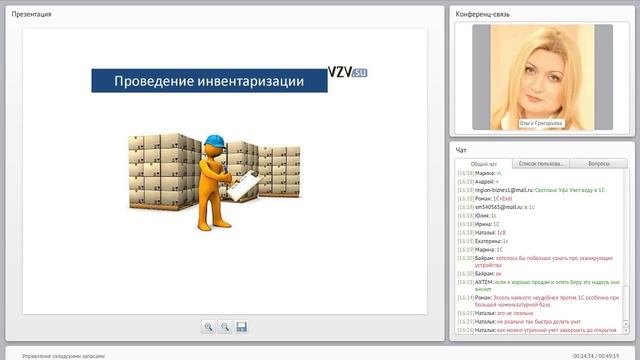The width and height of the screenshot is (640, 360).
Task: Save the presentation with the floppy disk icon
Action: (x=241, y=327)
